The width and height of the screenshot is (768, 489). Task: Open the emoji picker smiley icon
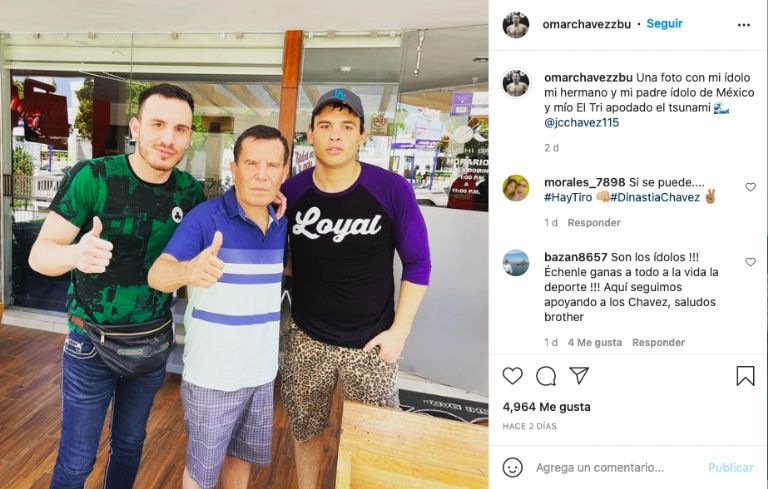coord(512,467)
